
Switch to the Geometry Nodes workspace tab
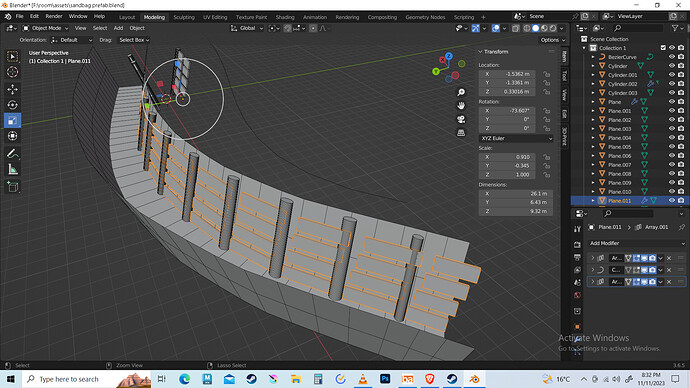click(x=425, y=17)
